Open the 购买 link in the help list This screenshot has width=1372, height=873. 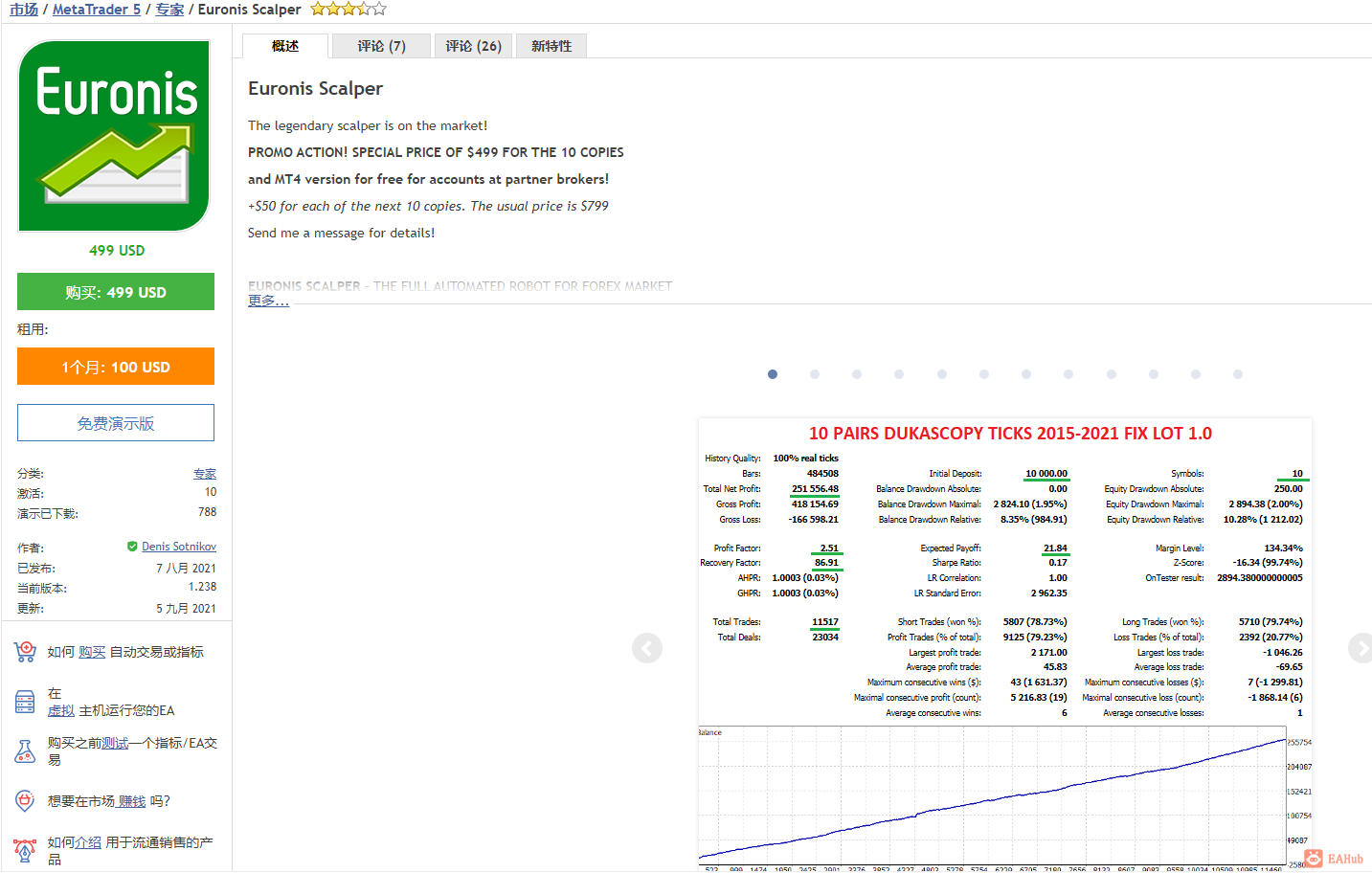click(x=92, y=652)
